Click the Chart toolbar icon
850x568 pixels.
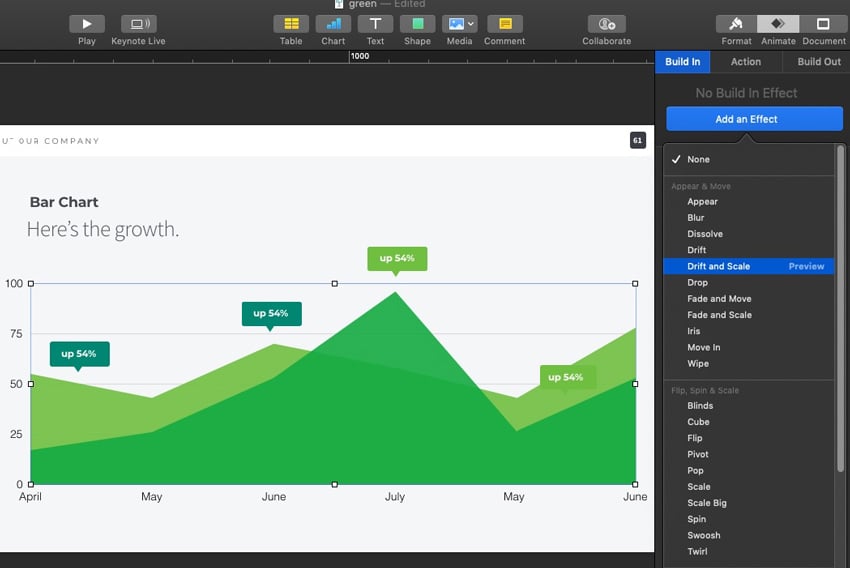(333, 24)
